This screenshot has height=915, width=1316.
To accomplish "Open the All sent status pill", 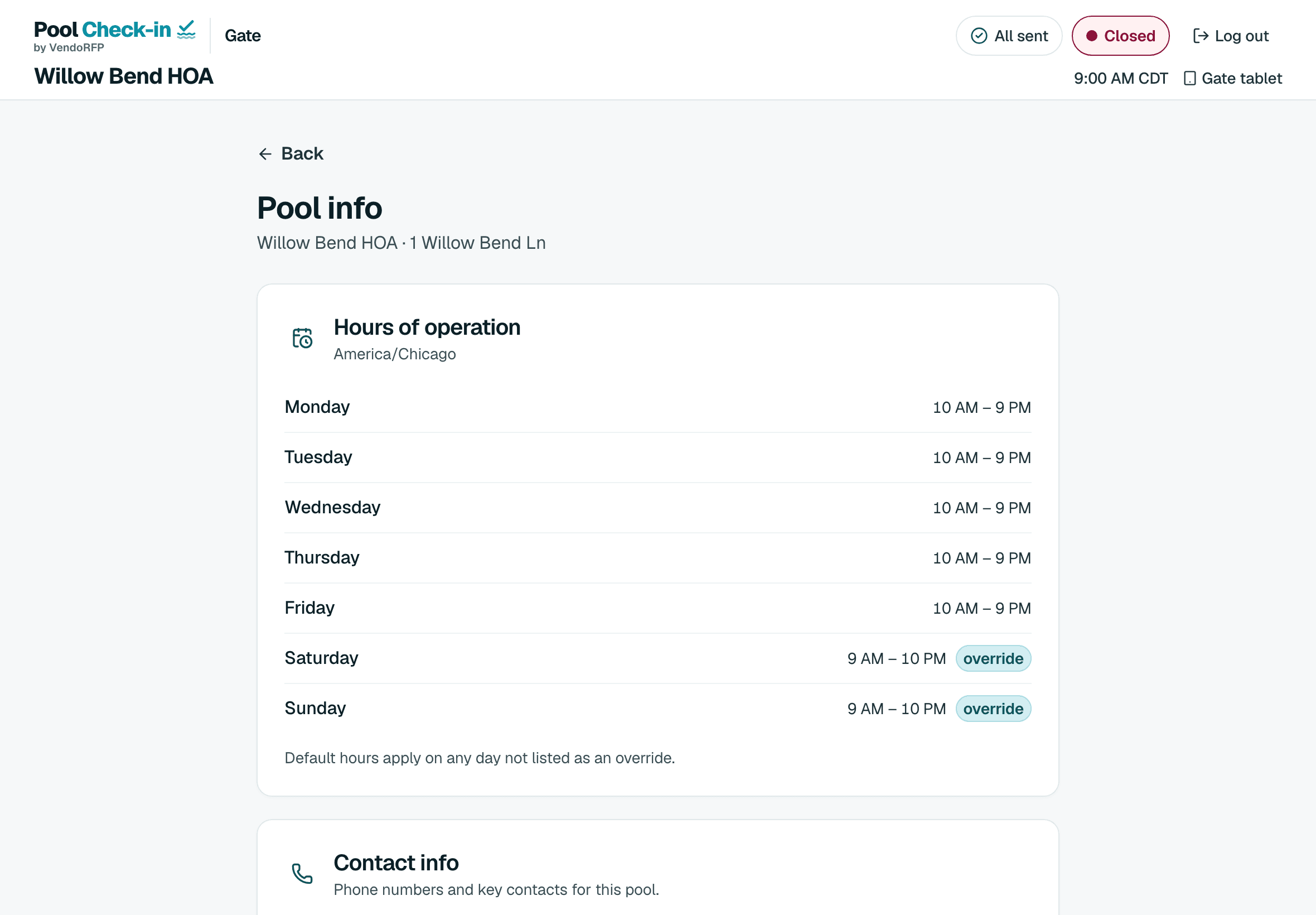I will pyautogui.click(x=1009, y=36).
